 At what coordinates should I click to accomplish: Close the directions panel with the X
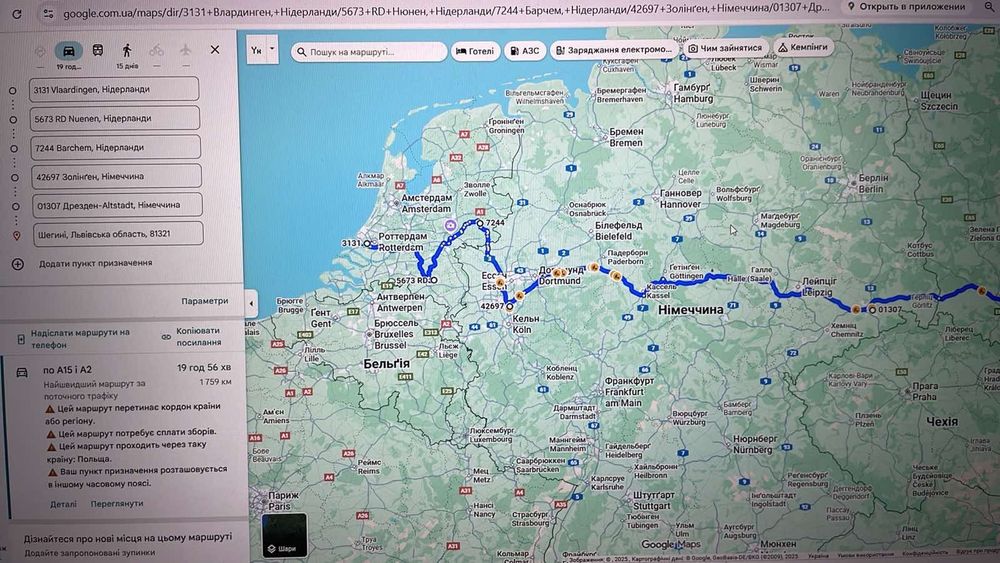point(215,49)
